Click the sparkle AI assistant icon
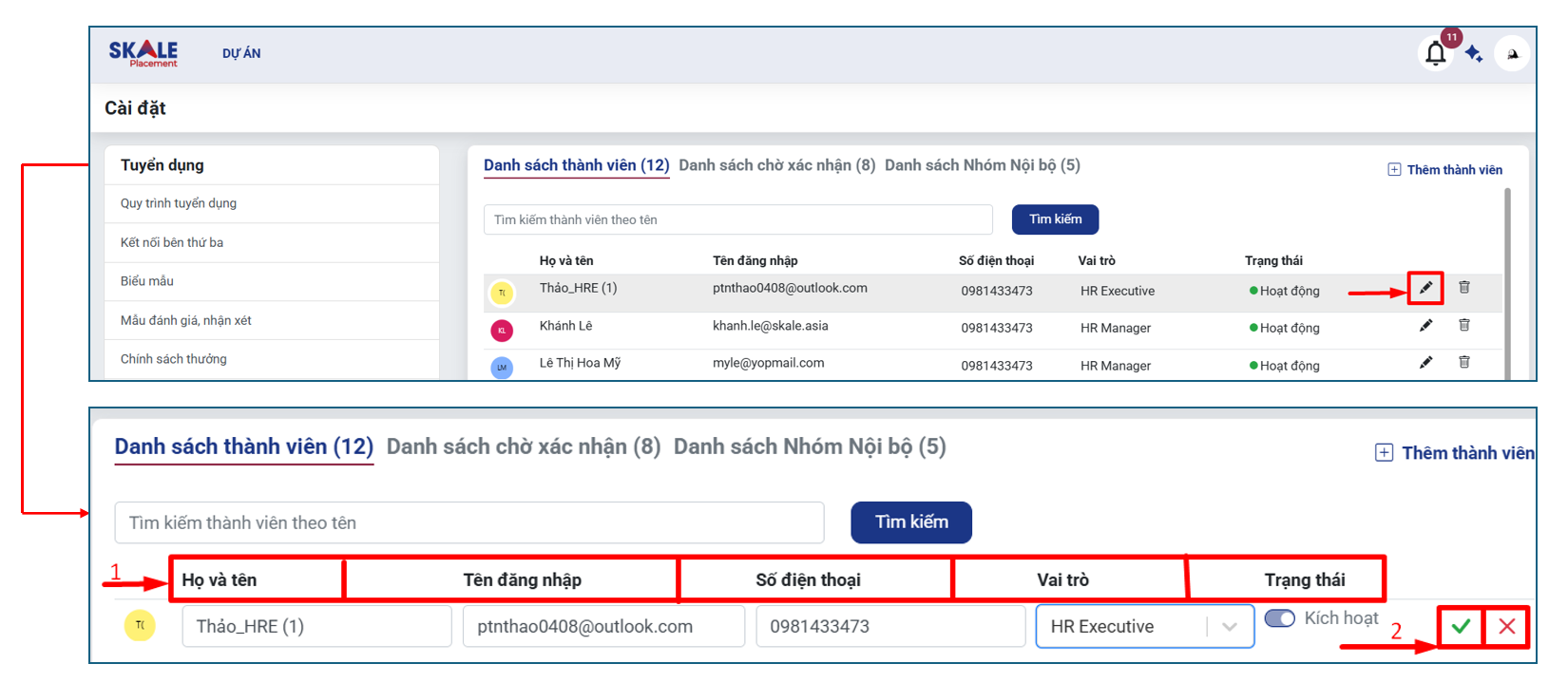This screenshot has width=1568, height=683. pyautogui.click(x=1474, y=53)
